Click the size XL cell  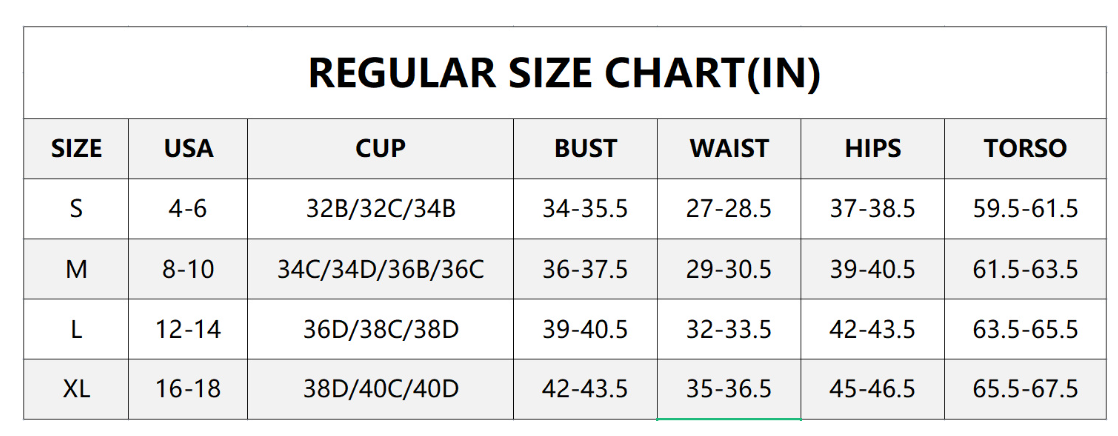[x=76, y=389]
